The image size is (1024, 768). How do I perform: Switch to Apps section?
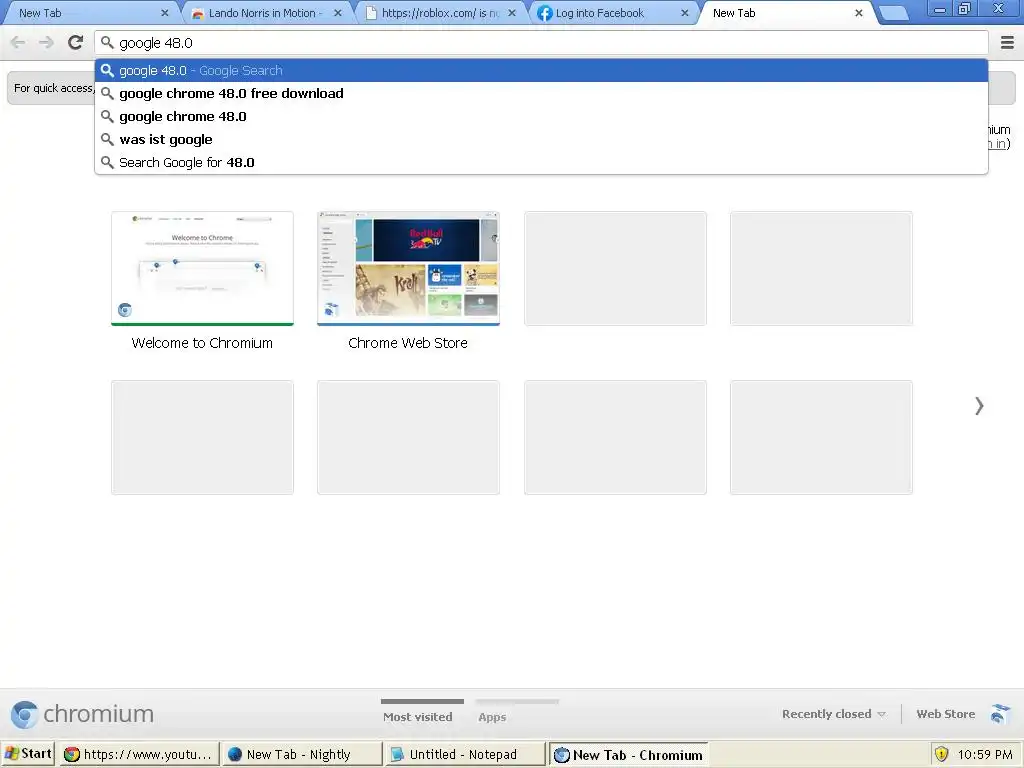tap(492, 717)
